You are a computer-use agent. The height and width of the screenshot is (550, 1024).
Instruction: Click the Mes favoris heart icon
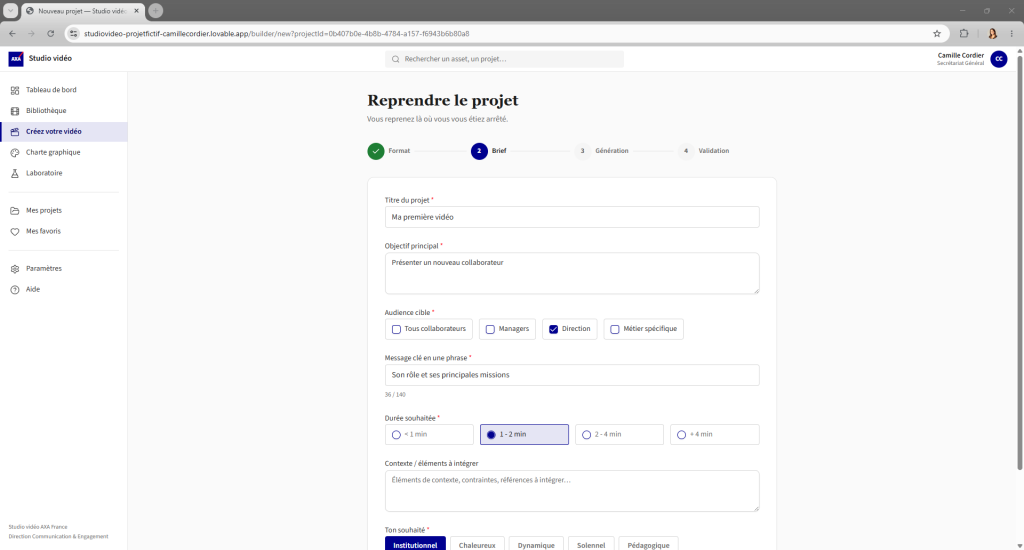[x=15, y=232]
